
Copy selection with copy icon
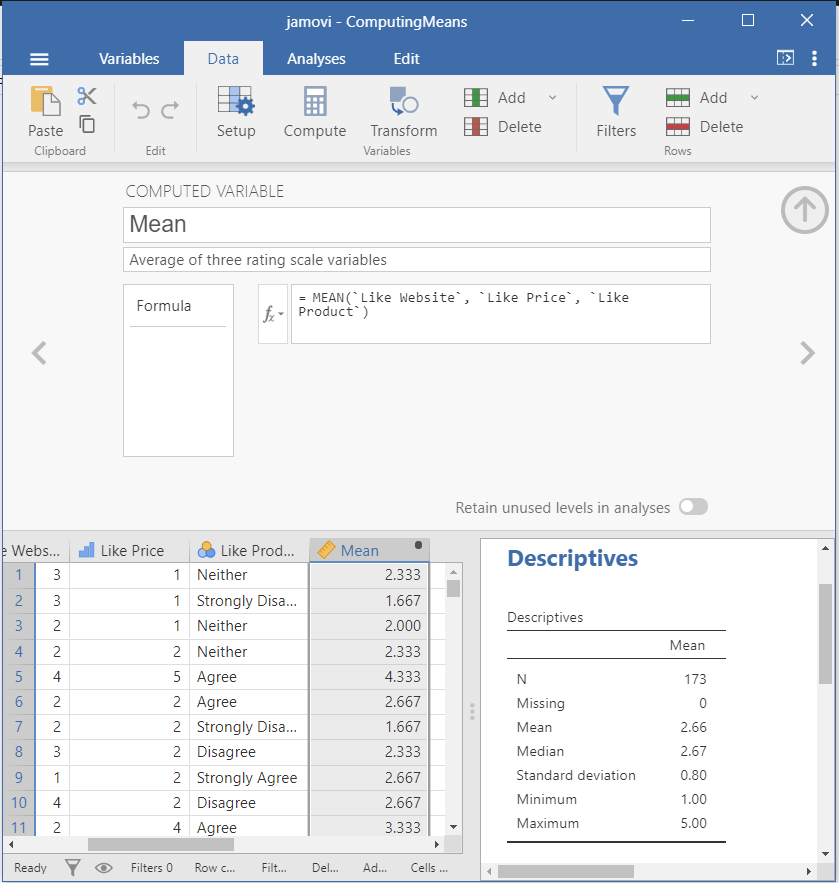87,123
